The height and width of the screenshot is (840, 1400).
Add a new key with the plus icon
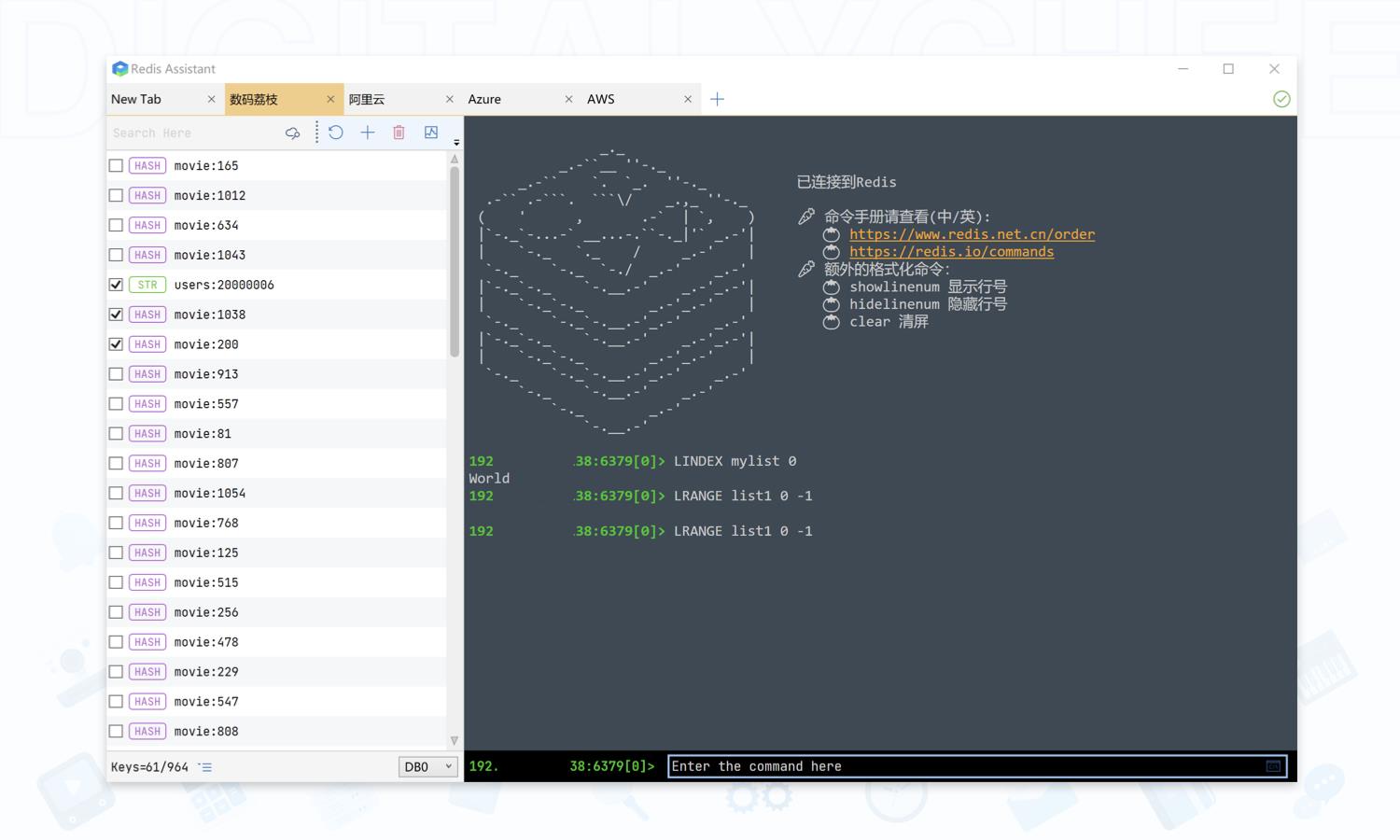coord(368,133)
